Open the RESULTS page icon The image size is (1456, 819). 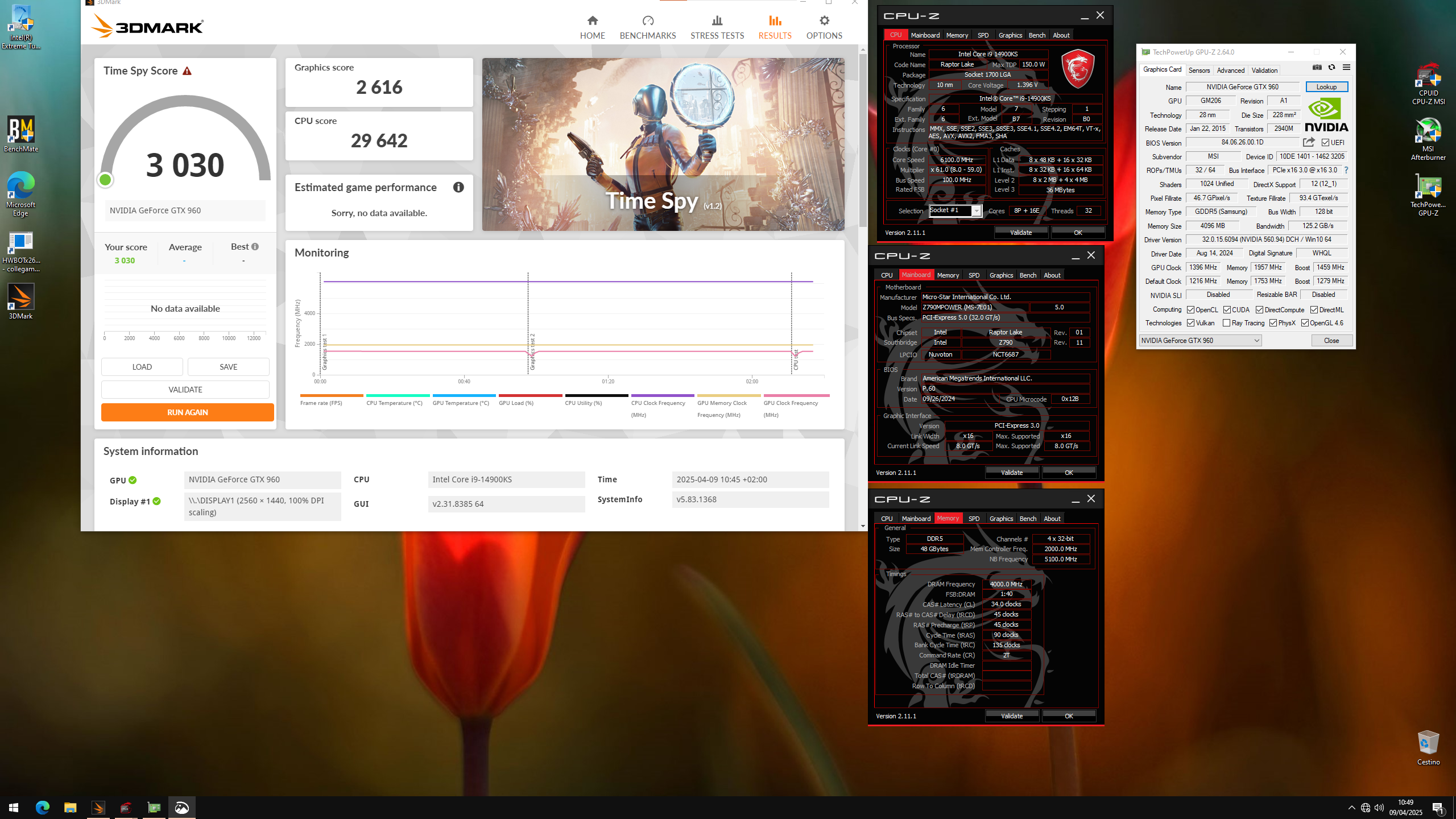tap(775, 21)
